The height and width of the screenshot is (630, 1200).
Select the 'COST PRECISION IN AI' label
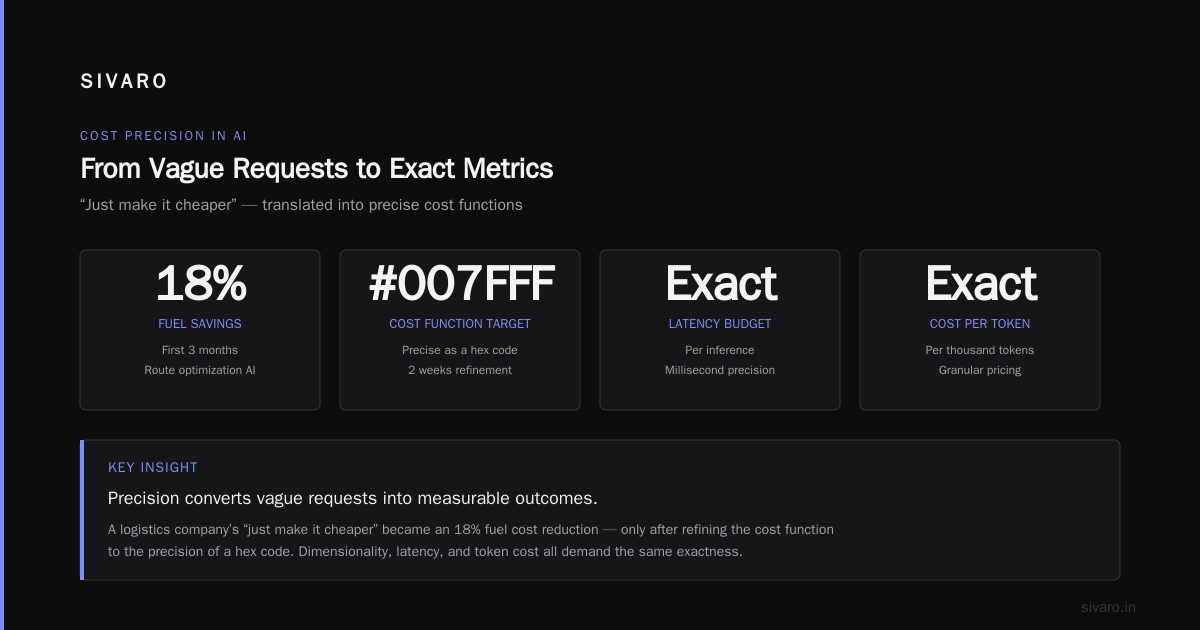tap(163, 136)
